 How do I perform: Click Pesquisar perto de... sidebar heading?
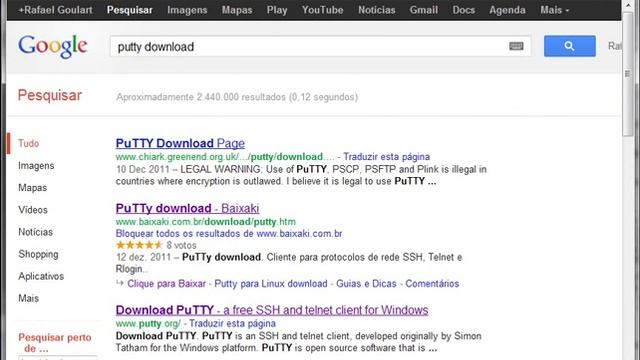(55, 343)
